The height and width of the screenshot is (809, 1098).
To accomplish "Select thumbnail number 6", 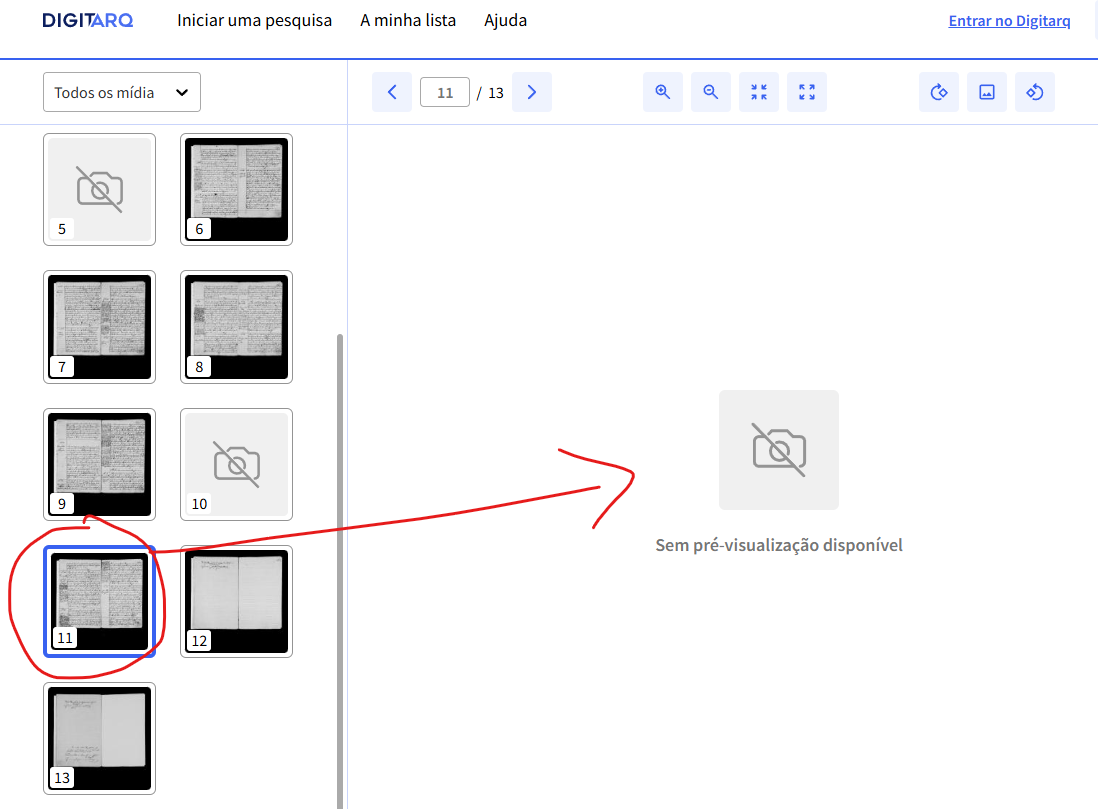I will click(236, 188).
